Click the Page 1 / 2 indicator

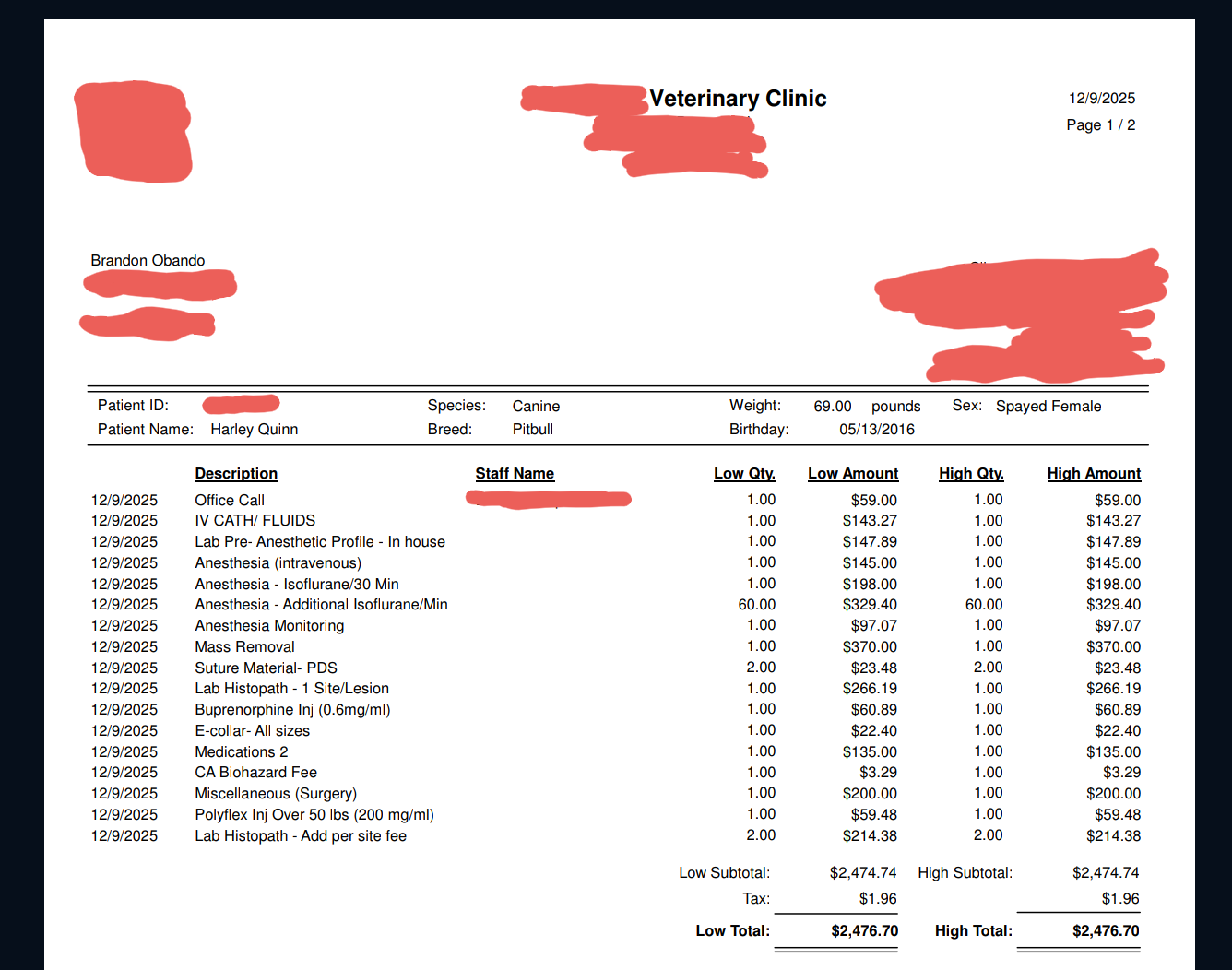(1100, 125)
